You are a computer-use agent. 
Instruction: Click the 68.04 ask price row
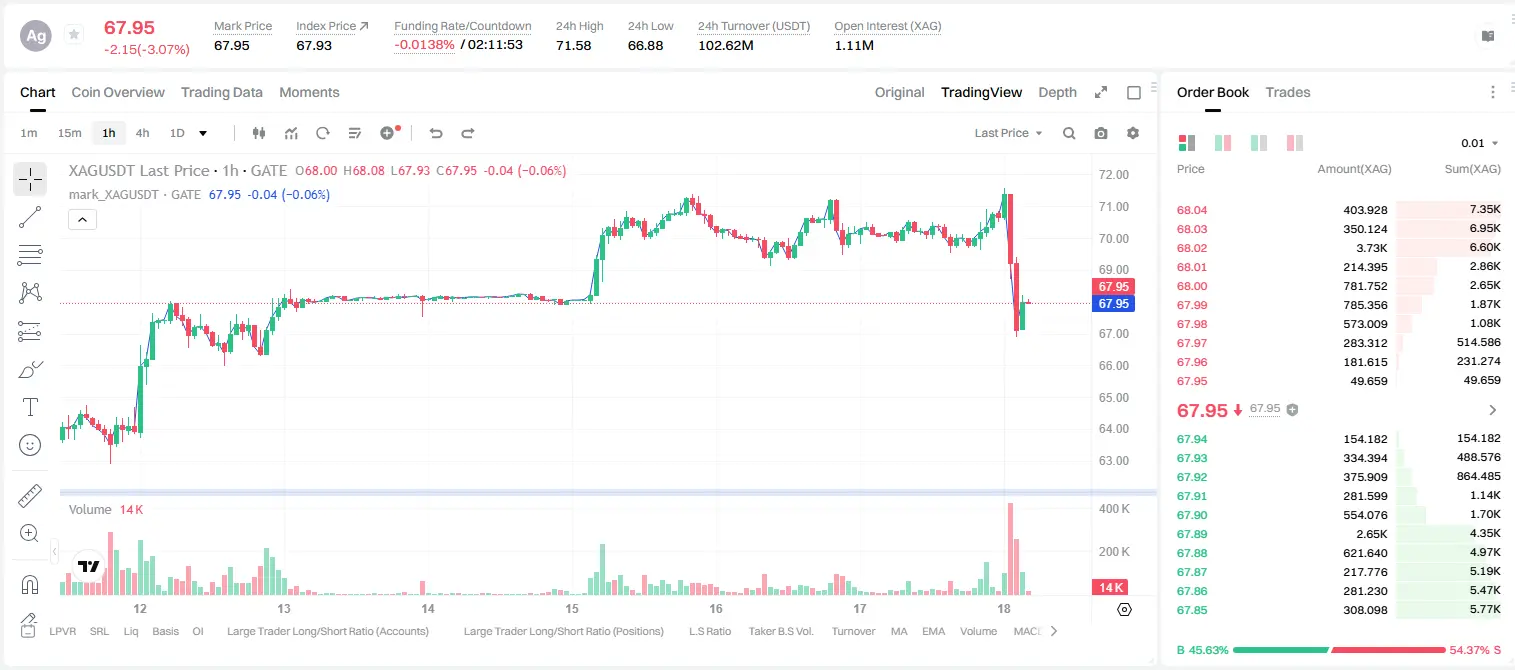(x=1340, y=210)
